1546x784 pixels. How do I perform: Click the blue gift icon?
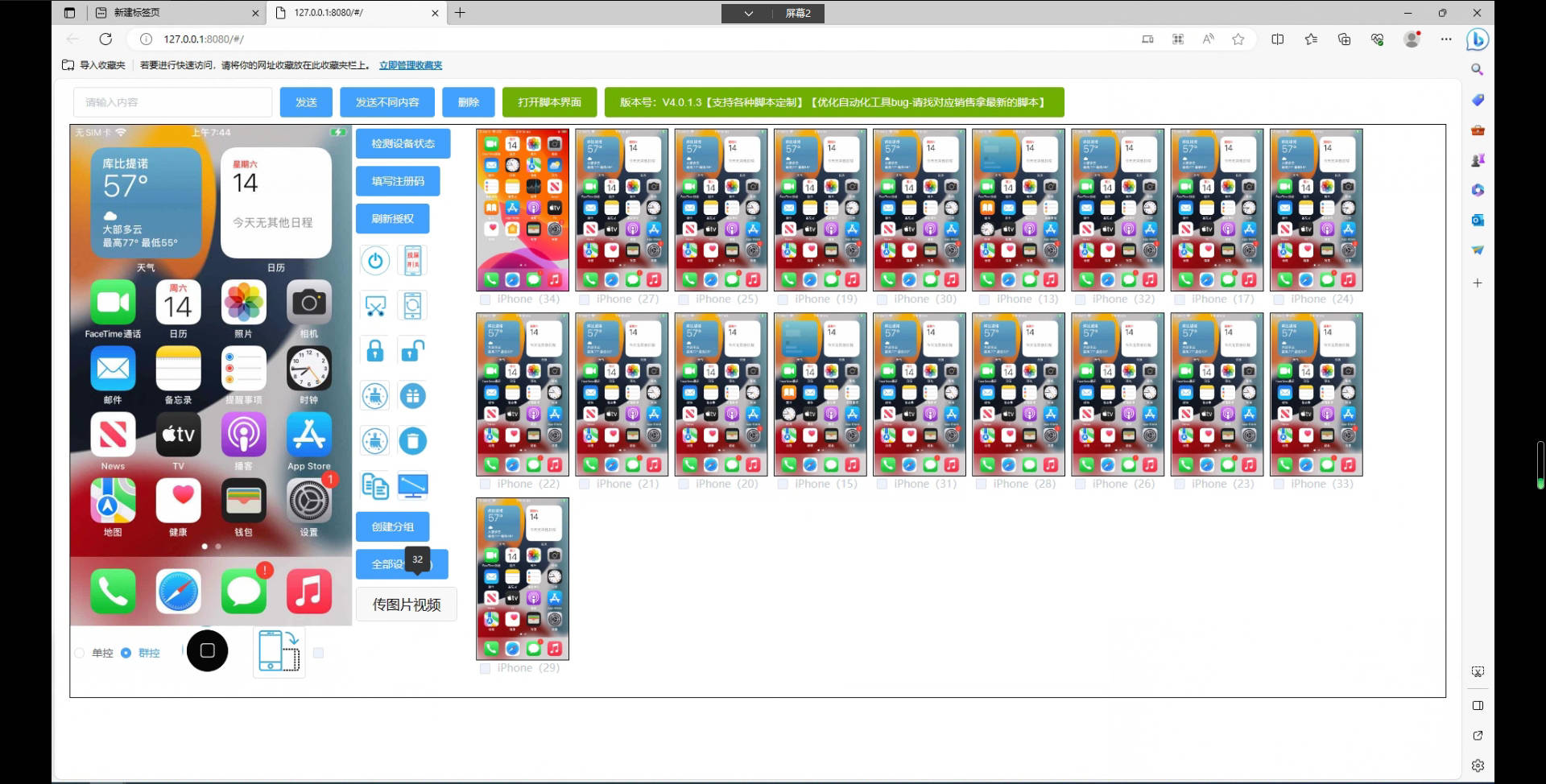click(x=413, y=395)
